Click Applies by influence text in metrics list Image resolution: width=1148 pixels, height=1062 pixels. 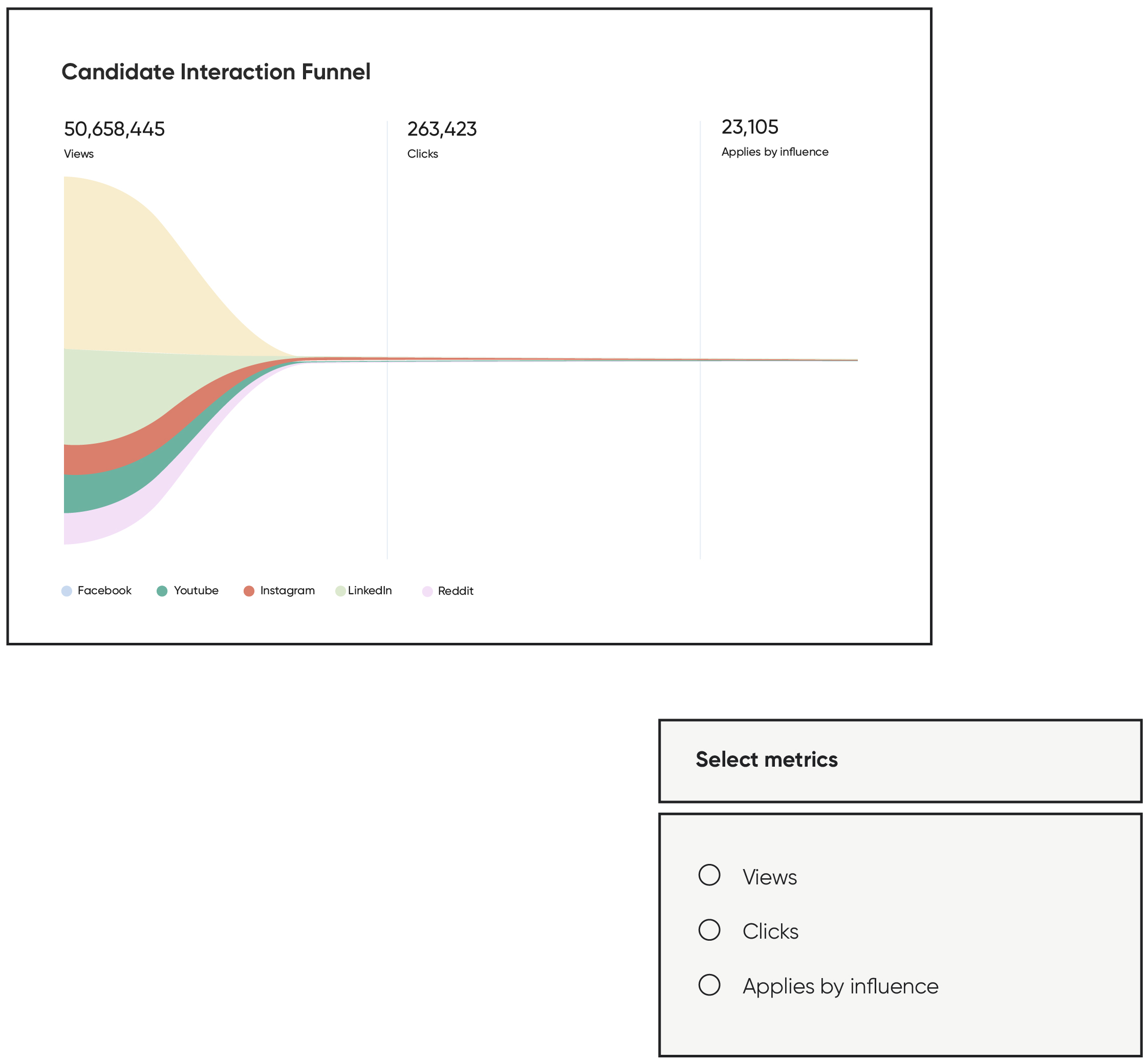[840, 986]
